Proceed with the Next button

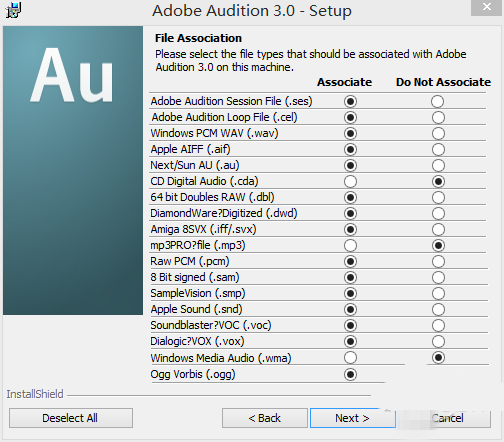tap(353, 418)
